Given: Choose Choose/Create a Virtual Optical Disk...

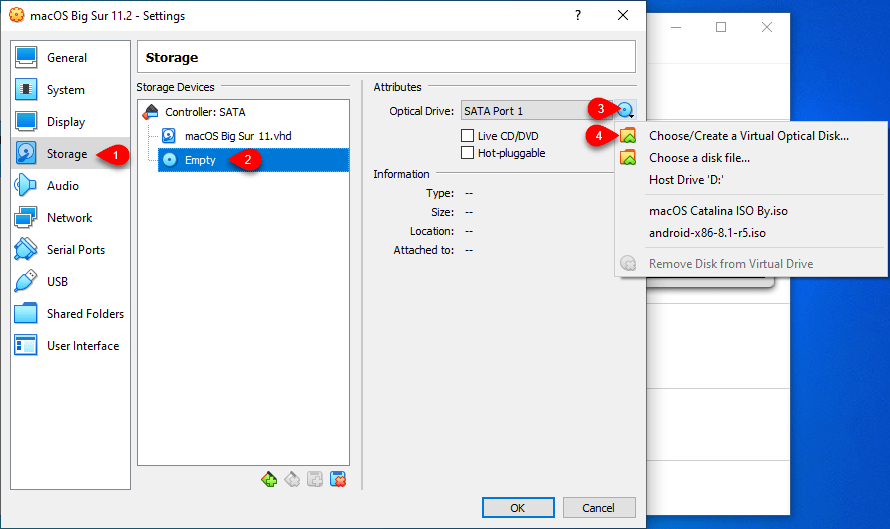Looking at the screenshot, I should click(x=751, y=136).
